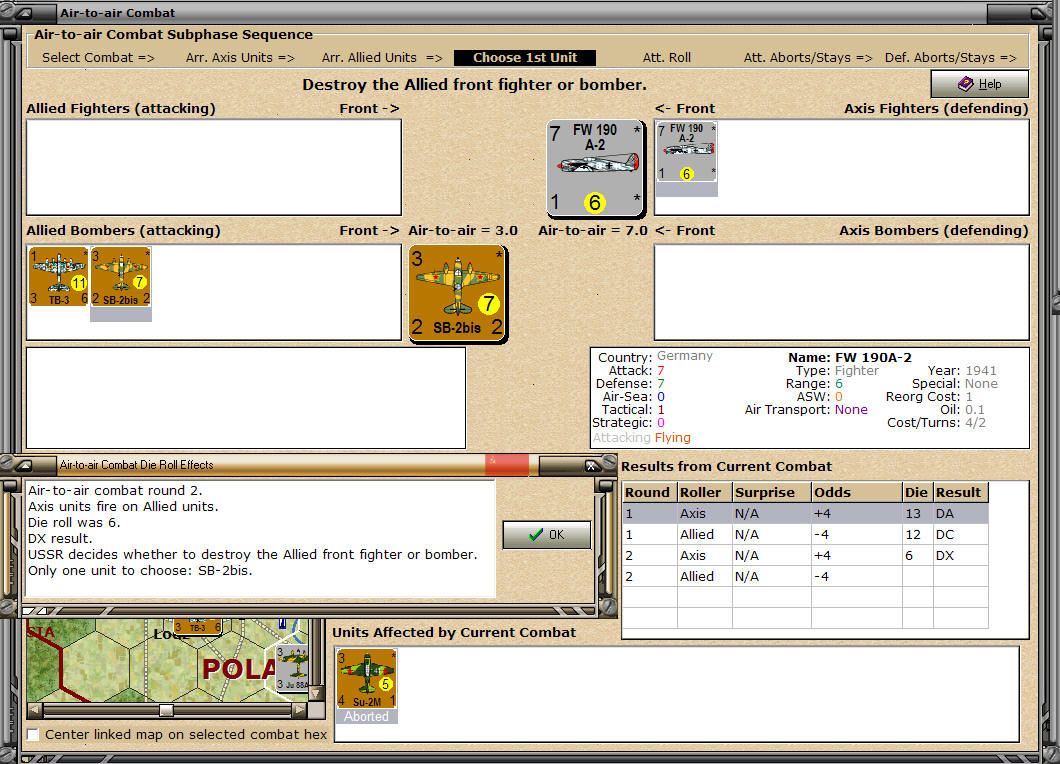The image size is (1060, 764).
Task: Click the Arr. Allied Units subphase step
Action: 382,57
